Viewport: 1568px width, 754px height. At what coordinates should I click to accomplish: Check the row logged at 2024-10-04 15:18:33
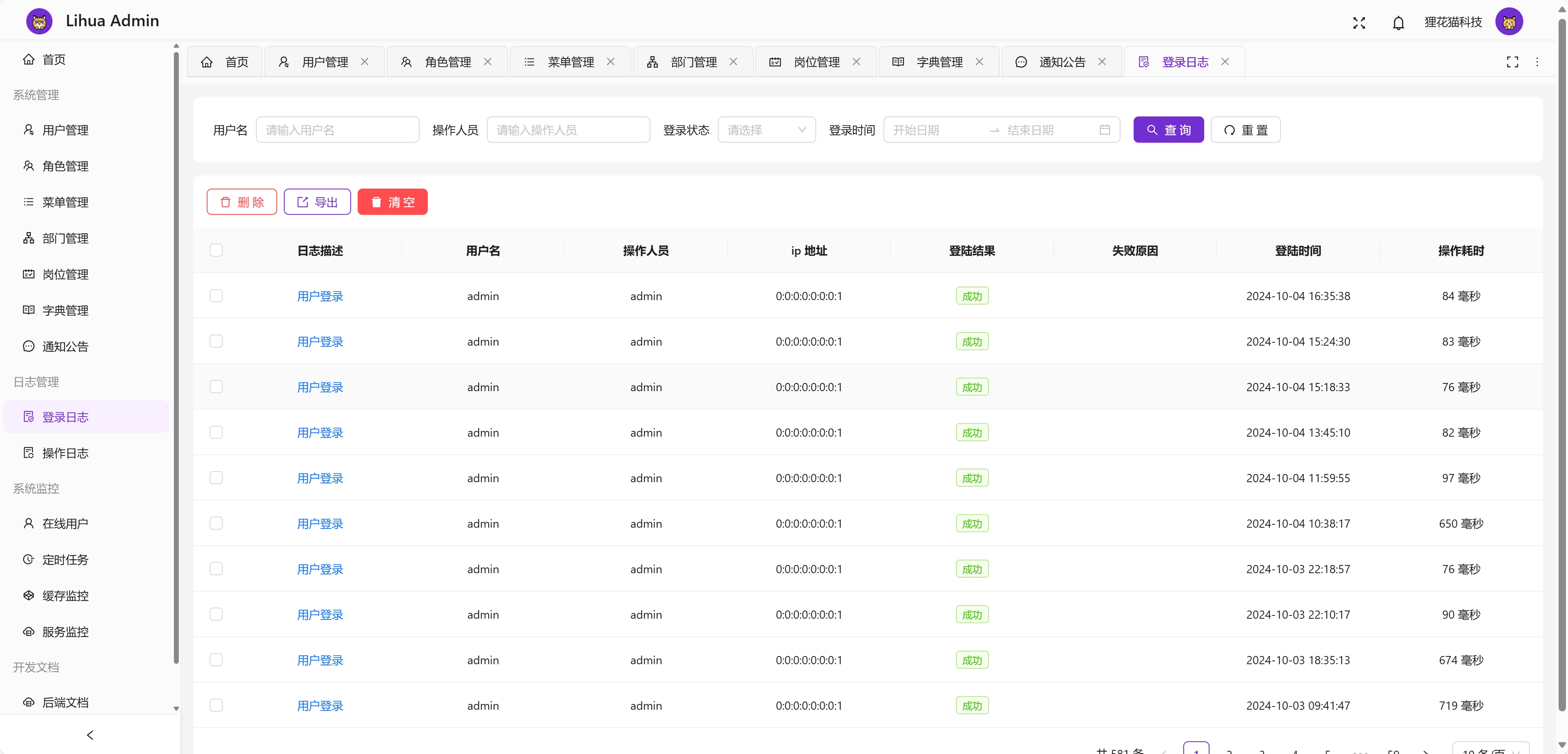[216, 387]
